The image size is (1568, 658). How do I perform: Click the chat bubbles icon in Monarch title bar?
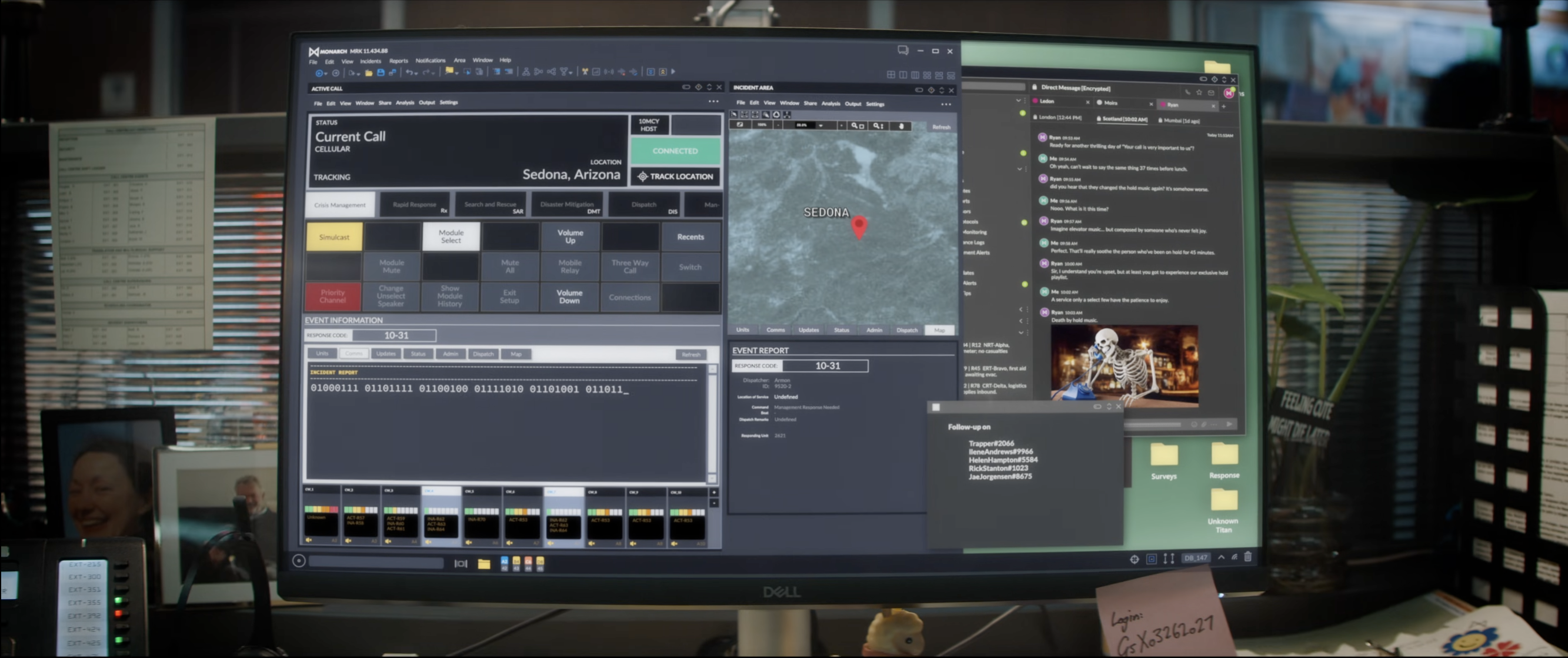[903, 51]
